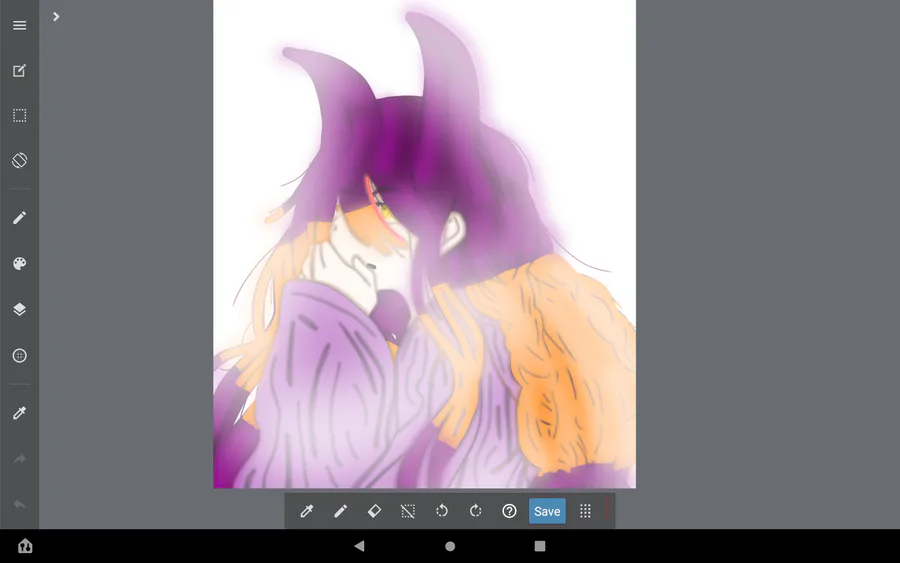Viewport: 900px width, 563px height.
Task: Tap the rotate canvas icon
Action: coord(20,160)
